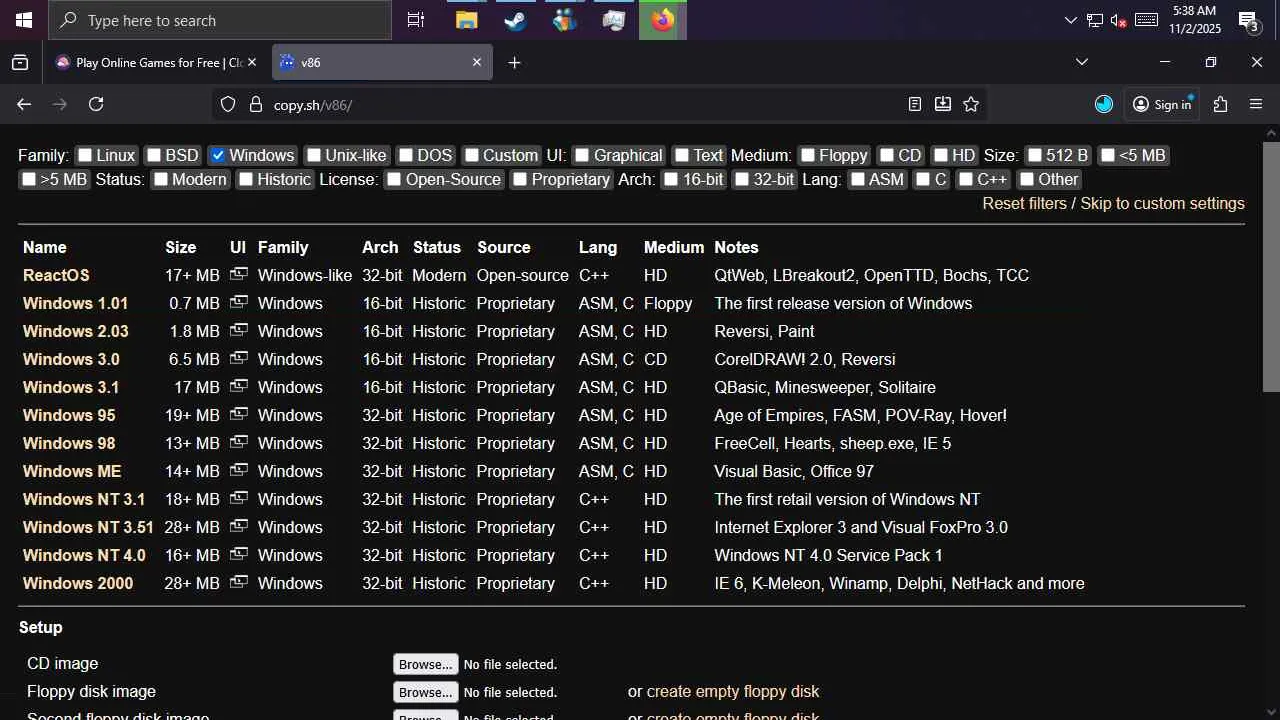Click Browse for Floppy disk image
1280x720 pixels.
(426, 692)
